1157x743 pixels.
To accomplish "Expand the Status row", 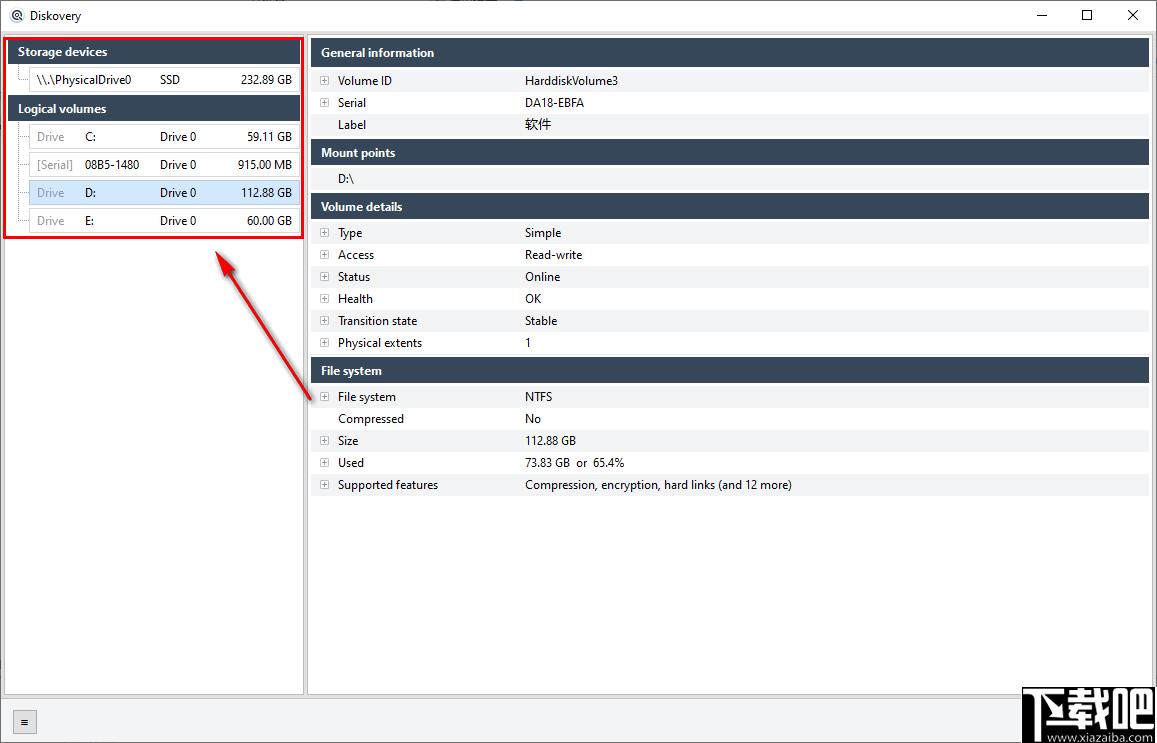I will [x=325, y=277].
